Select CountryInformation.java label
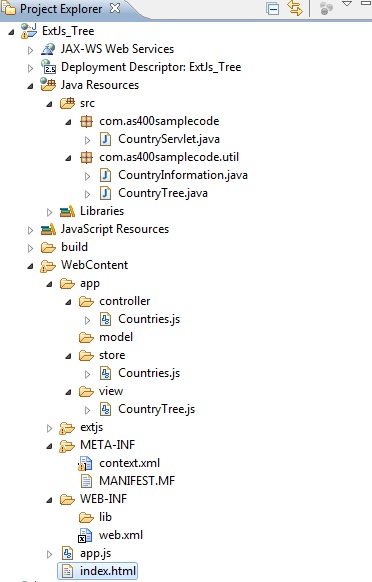 [183, 175]
